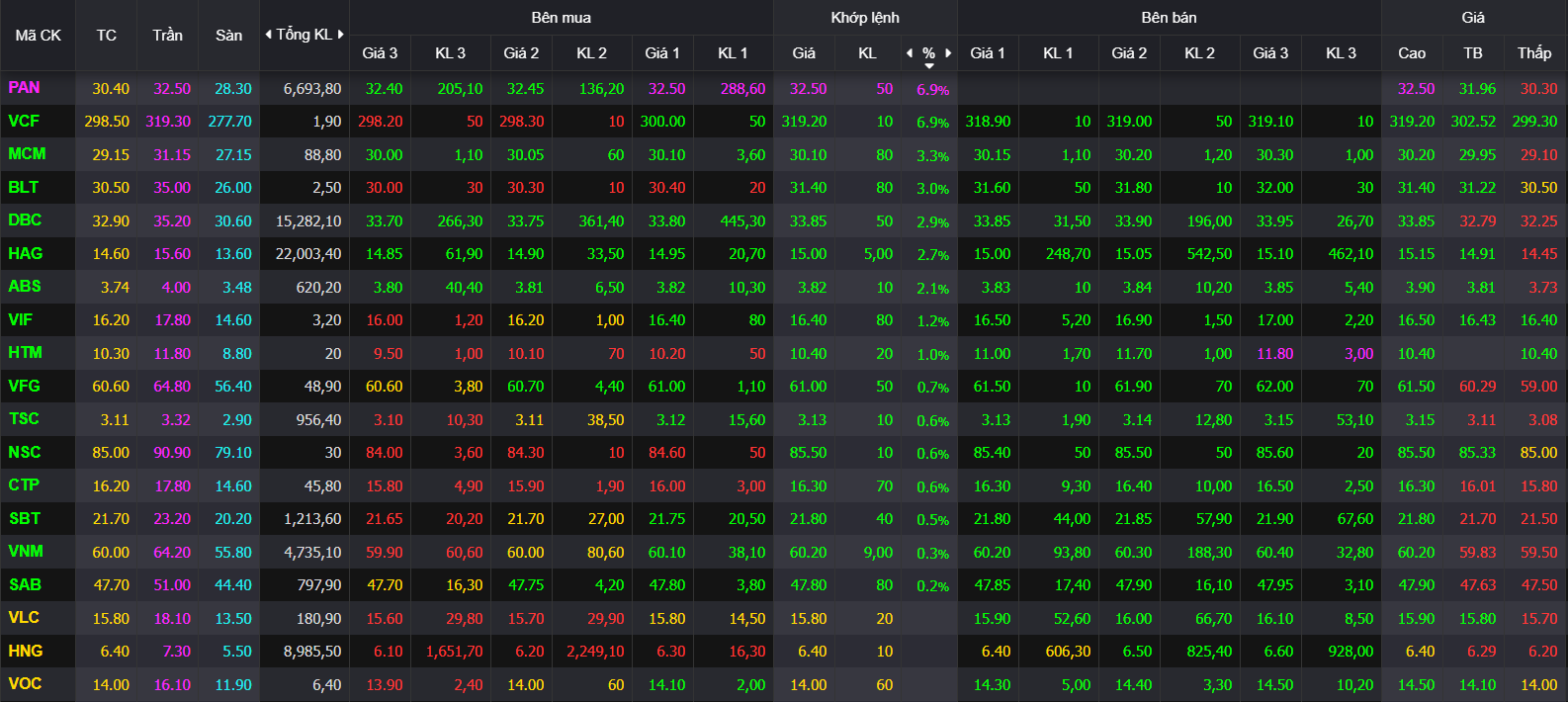Click HAG total volume 22,003,40
The image size is (1568, 702).
click(x=308, y=254)
